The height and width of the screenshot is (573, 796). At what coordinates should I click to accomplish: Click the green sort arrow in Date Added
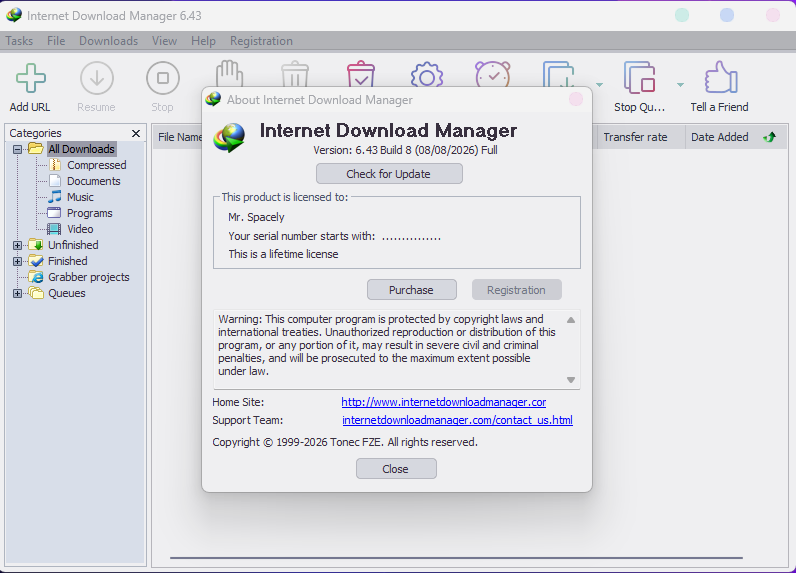coord(770,137)
